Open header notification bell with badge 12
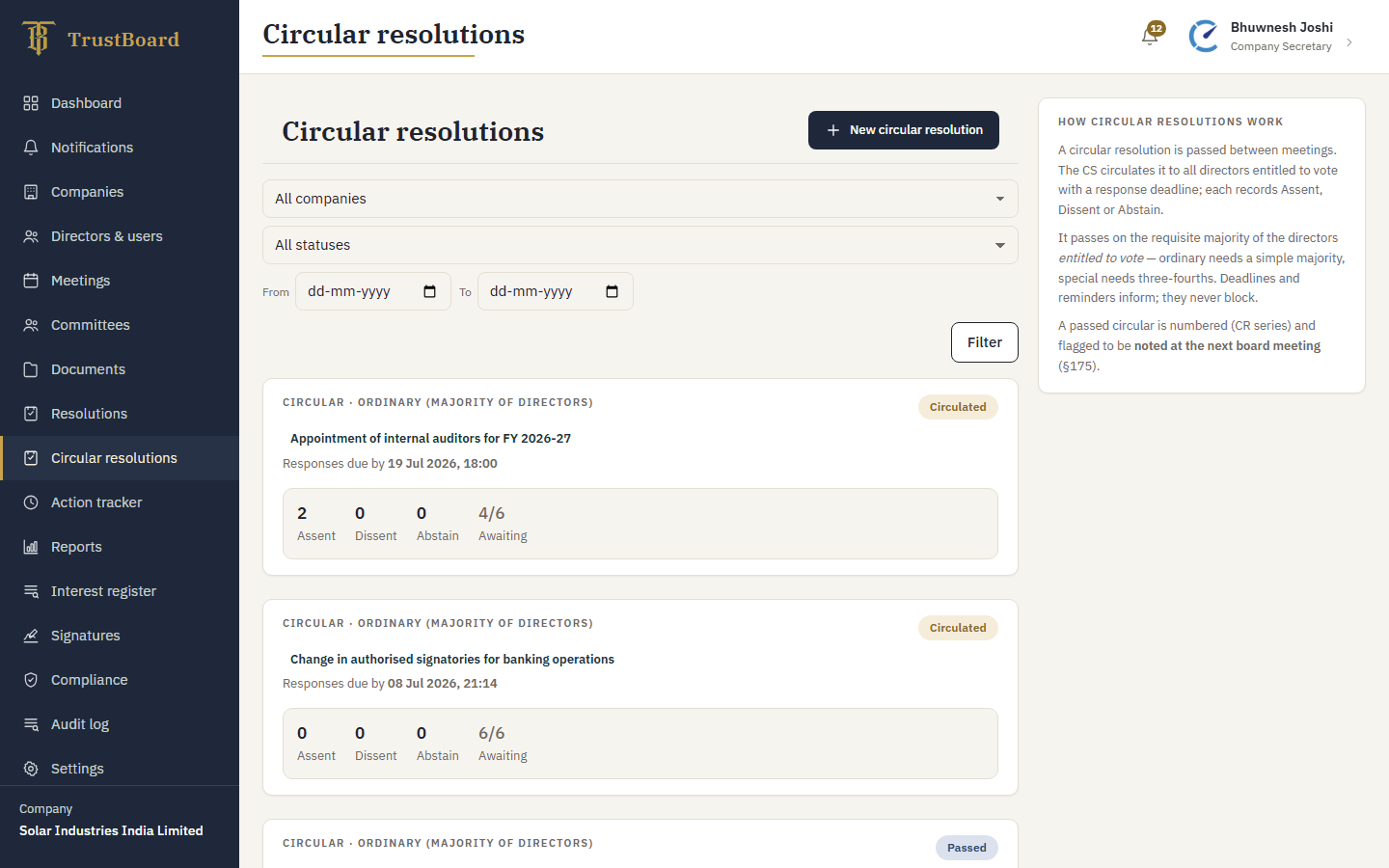Image resolution: width=1389 pixels, height=868 pixels. pyautogui.click(x=1151, y=36)
